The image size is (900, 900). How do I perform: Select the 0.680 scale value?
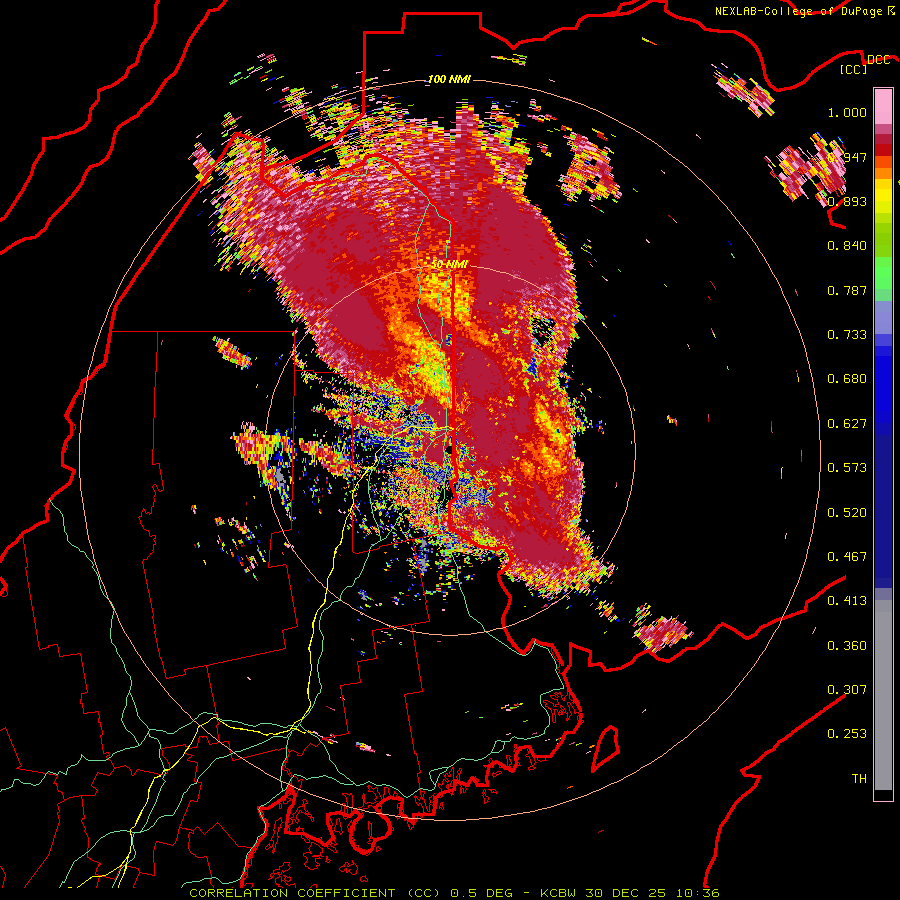click(x=847, y=379)
